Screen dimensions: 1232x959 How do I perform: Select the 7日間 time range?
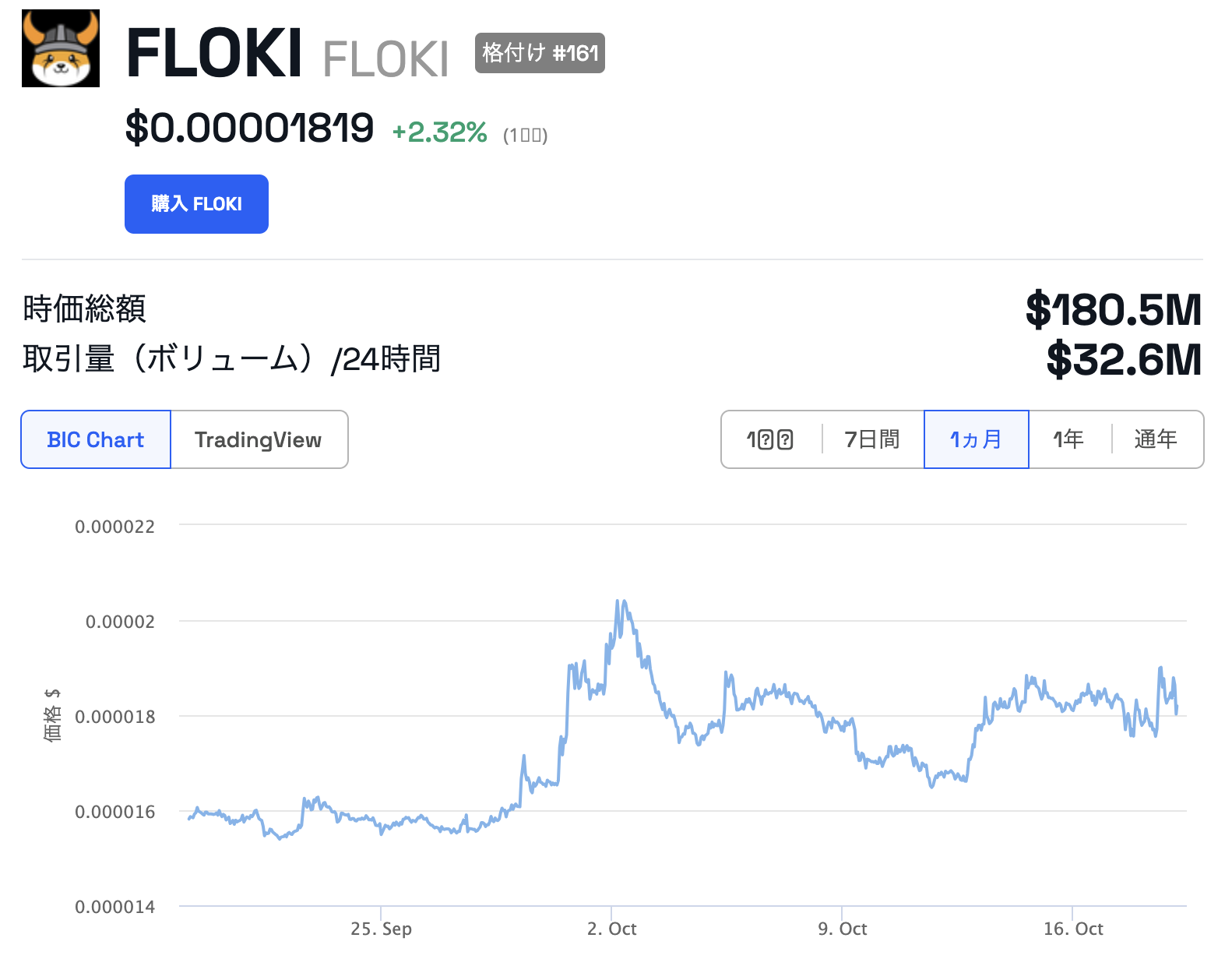click(871, 439)
